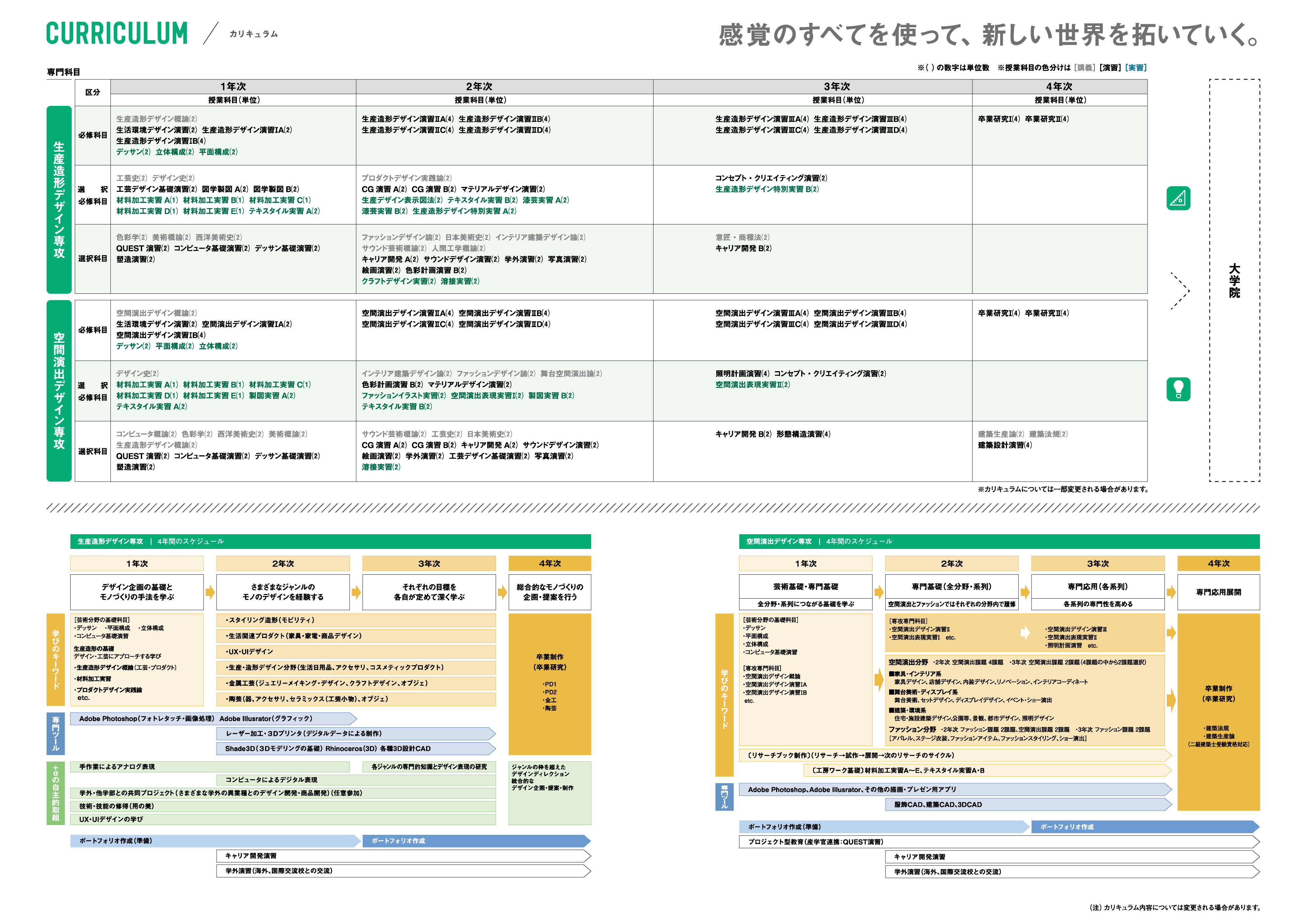The image size is (1307, 924).
Task: Click コンピュータ概論(2)
Action: click(x=146, y=434)
